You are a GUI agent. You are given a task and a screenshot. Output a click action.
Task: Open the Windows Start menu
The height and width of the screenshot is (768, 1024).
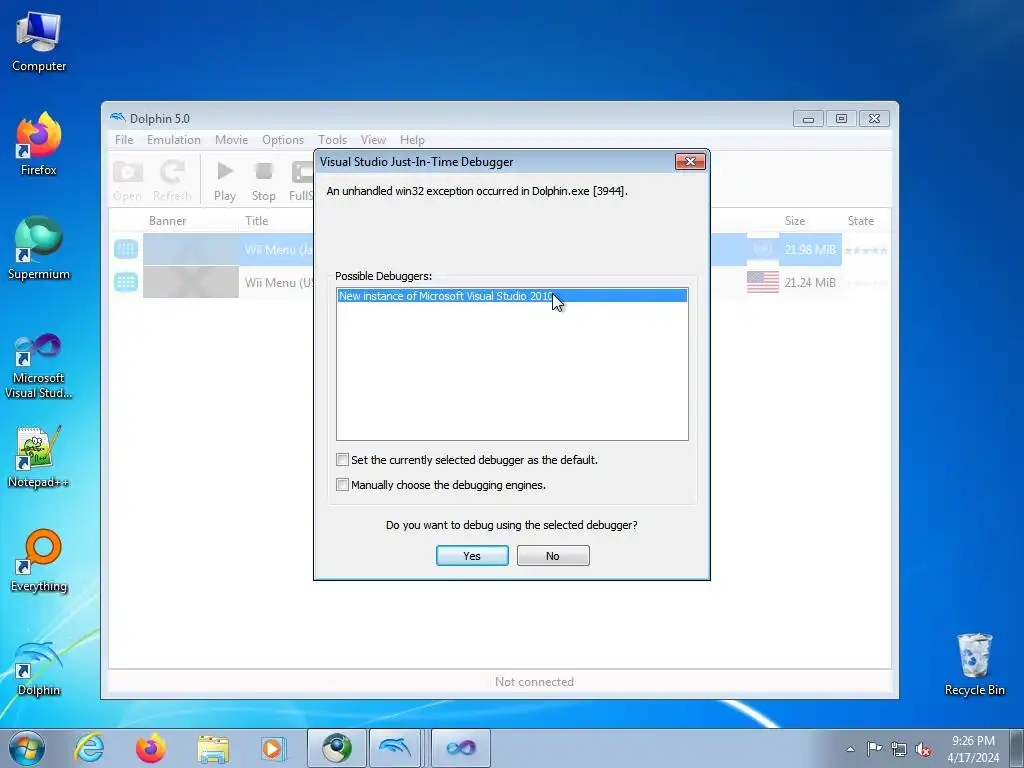tap(27, 748)
